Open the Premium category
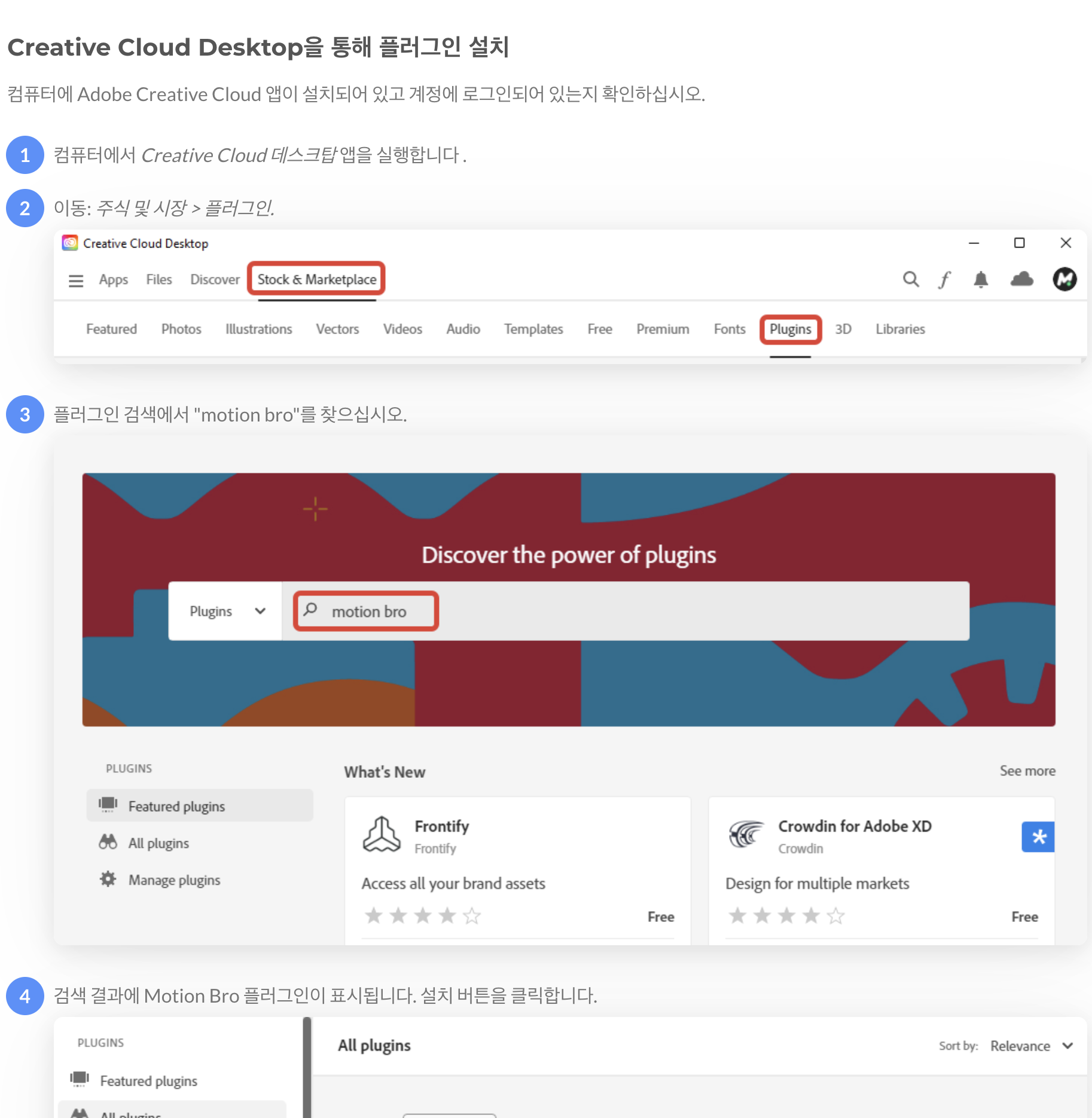 coord(663,329)
